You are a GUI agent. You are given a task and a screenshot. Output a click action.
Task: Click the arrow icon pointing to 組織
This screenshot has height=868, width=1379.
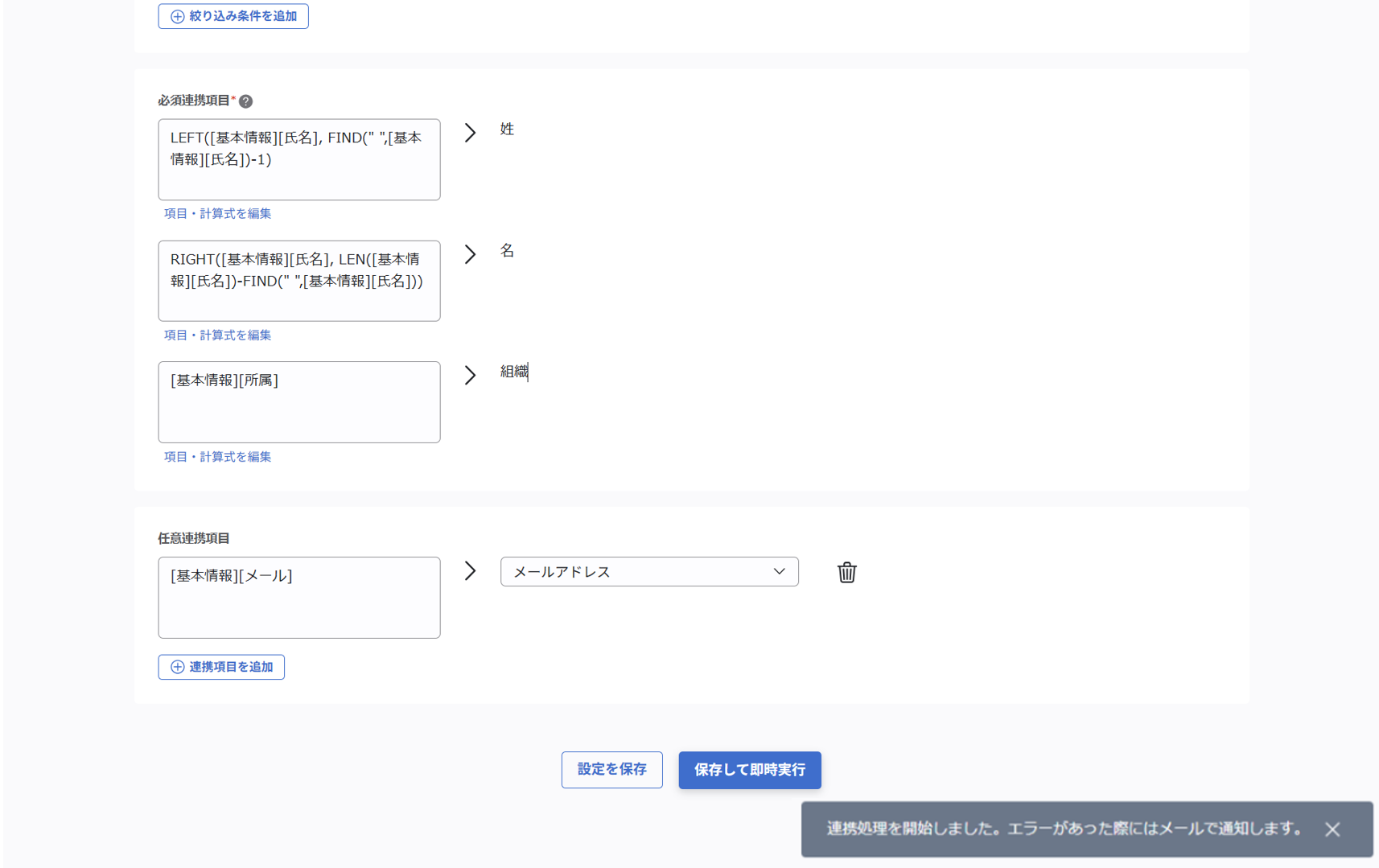tap(471, 375)
